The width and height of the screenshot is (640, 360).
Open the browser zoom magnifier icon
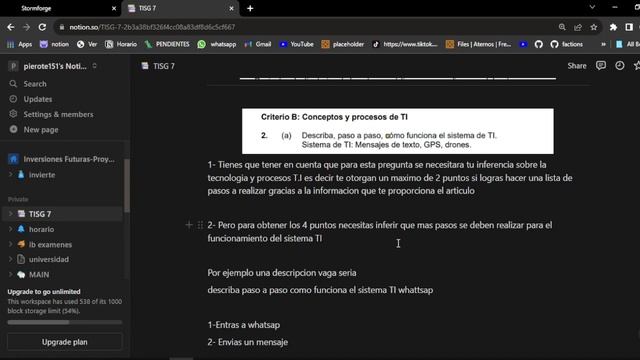(562, 27)
